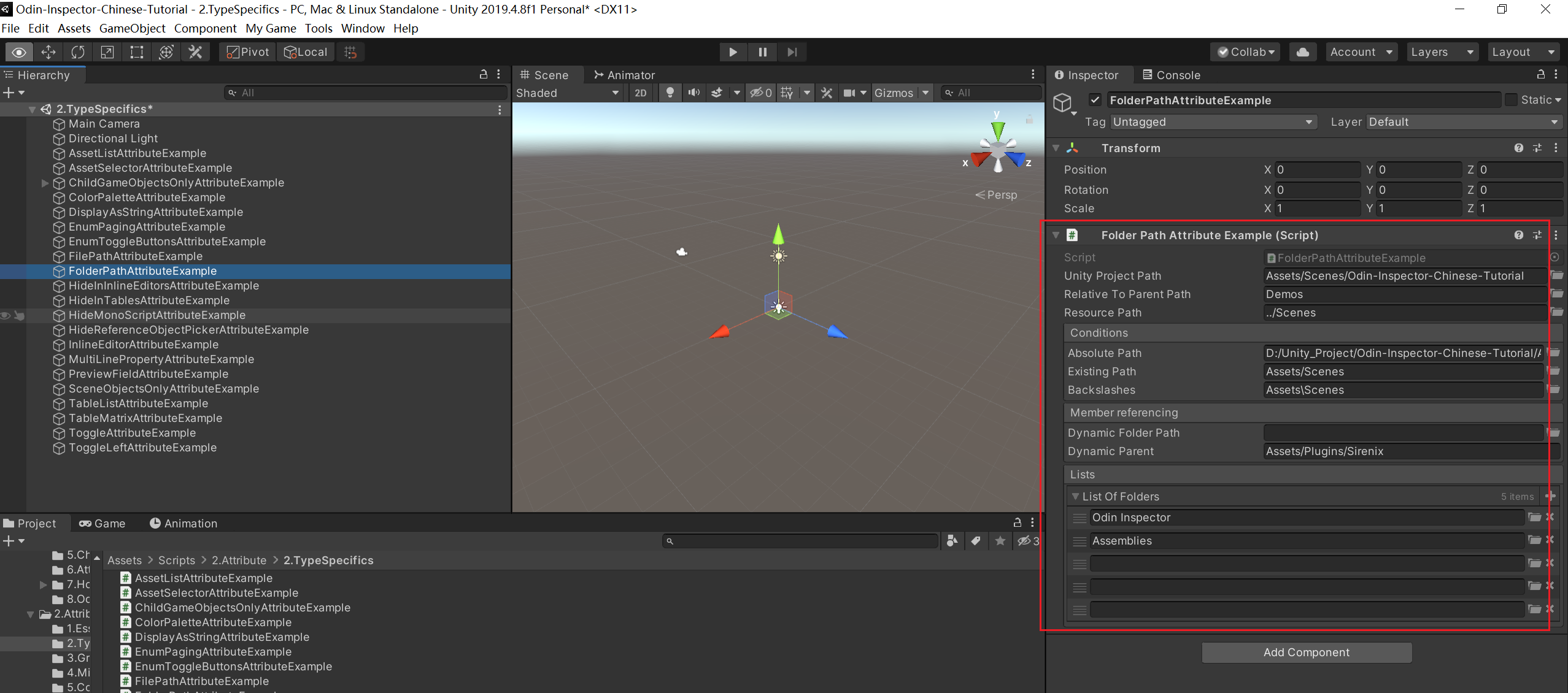Viewport: 1568px width, 693px height.
Task: Select the Move tool
Action: coord(48,52)
